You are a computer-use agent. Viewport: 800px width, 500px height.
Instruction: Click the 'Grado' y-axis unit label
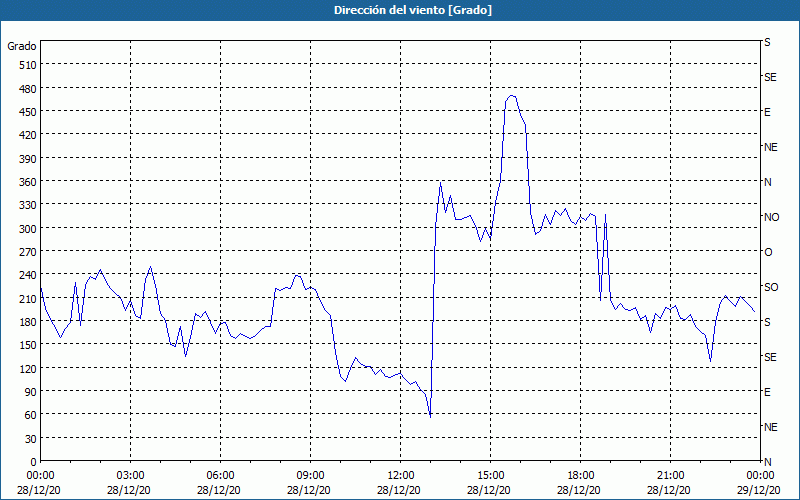[22, 46]
